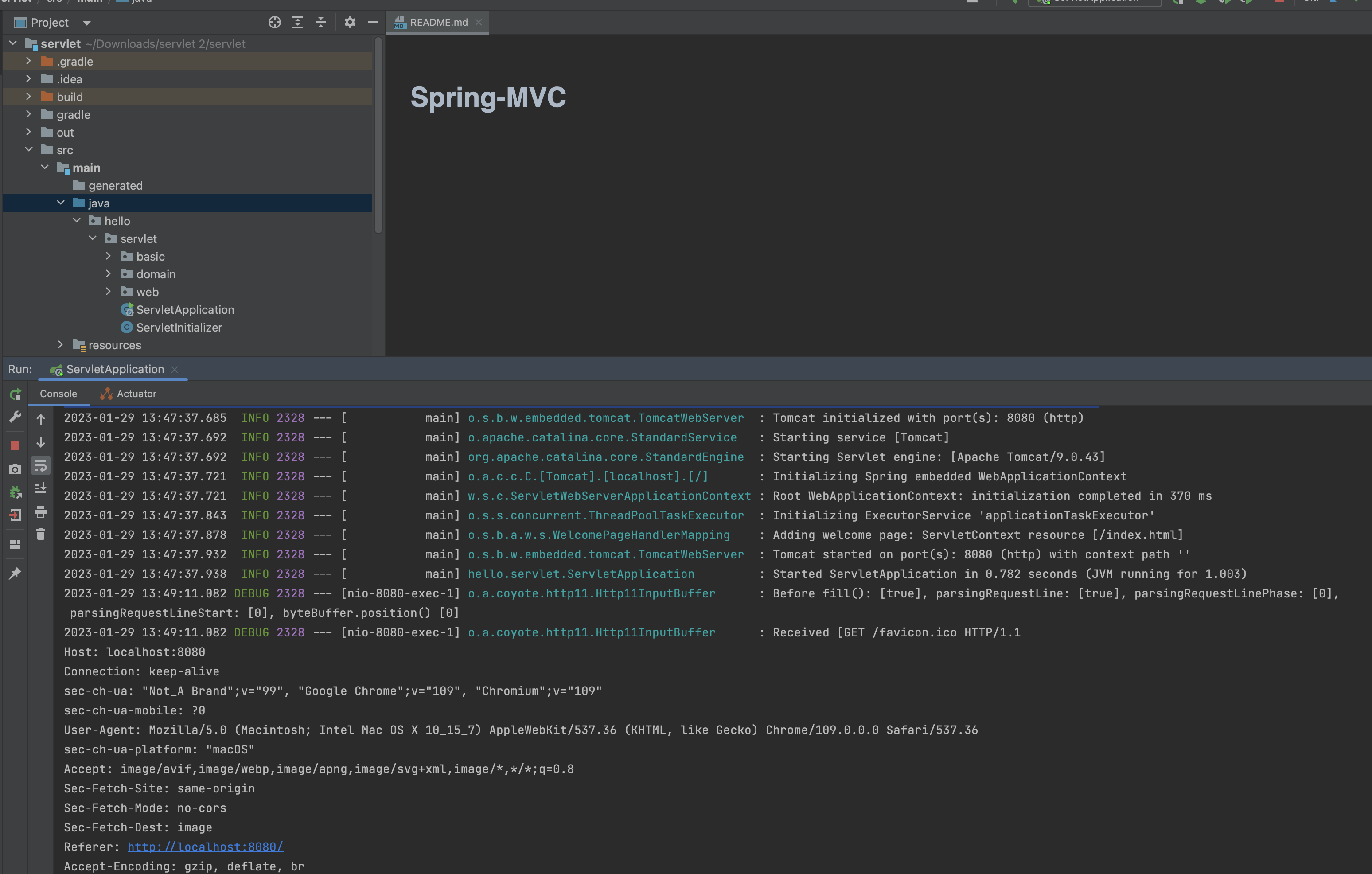The width and height of the screenshot is (1372, 874).
Task: Expand the gradle folder
Action: pos(28,114)
